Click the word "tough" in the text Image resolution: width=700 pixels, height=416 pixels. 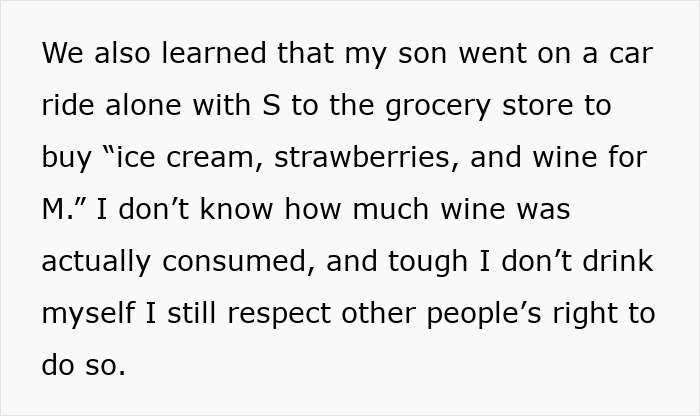tap(428, 262)
